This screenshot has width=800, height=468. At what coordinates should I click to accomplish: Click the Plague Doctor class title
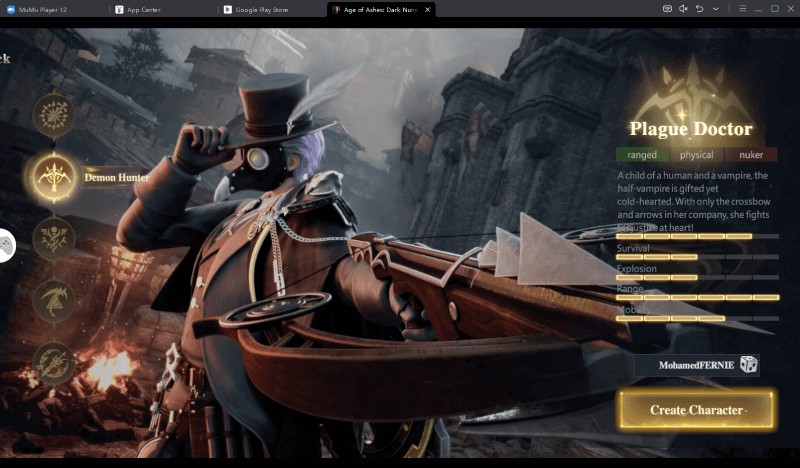[691, 129]
